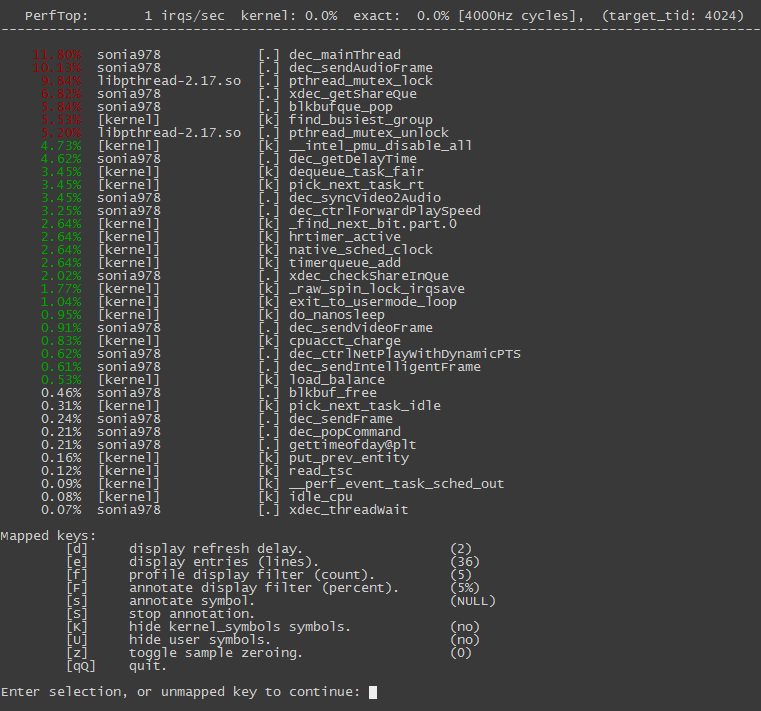This screenshot has width=761, height=711.
Task: Click the (NULL) annotate symbol value
Action: point(473,601)
